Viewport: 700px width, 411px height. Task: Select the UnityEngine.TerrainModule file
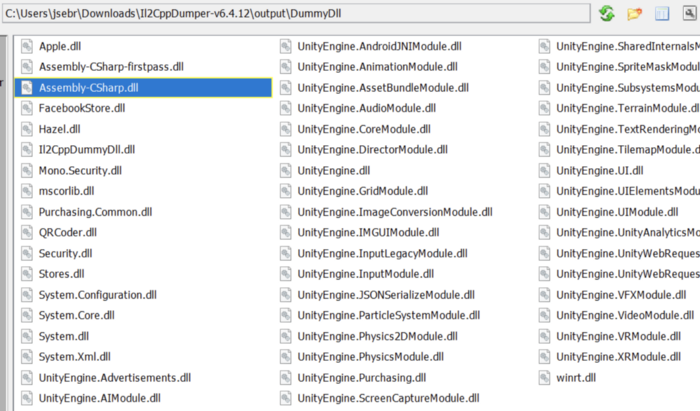point(628,108)
